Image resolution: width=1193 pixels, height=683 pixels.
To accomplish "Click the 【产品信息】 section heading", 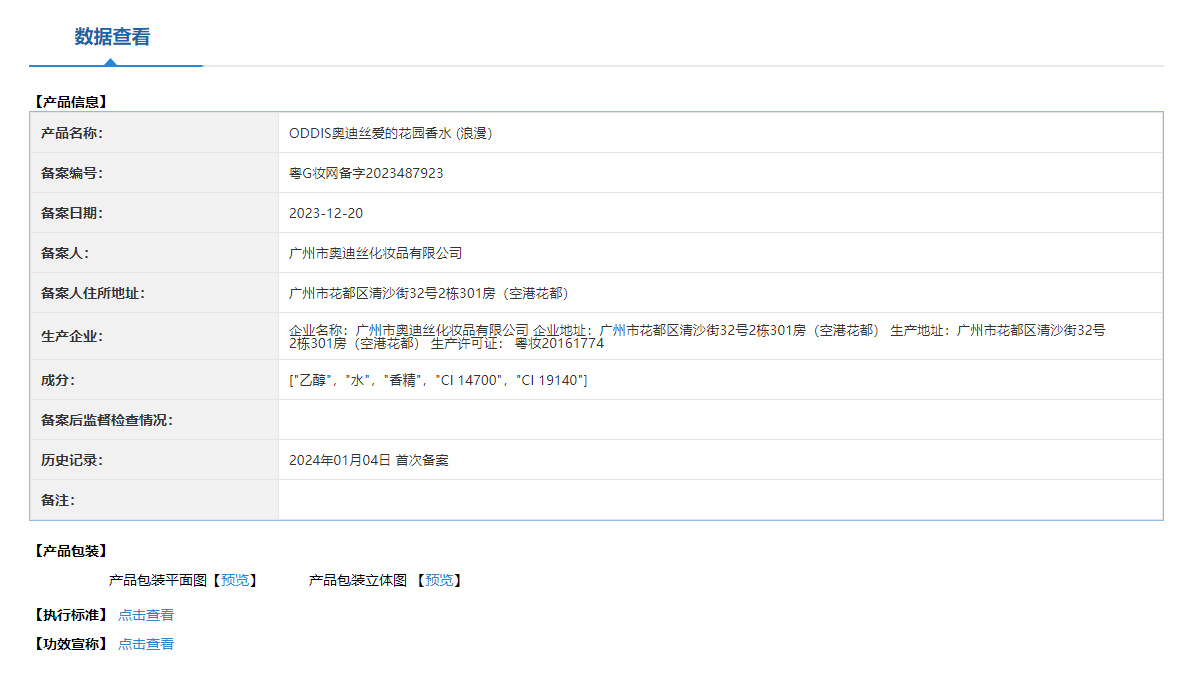I will click(x=70, y=101).
